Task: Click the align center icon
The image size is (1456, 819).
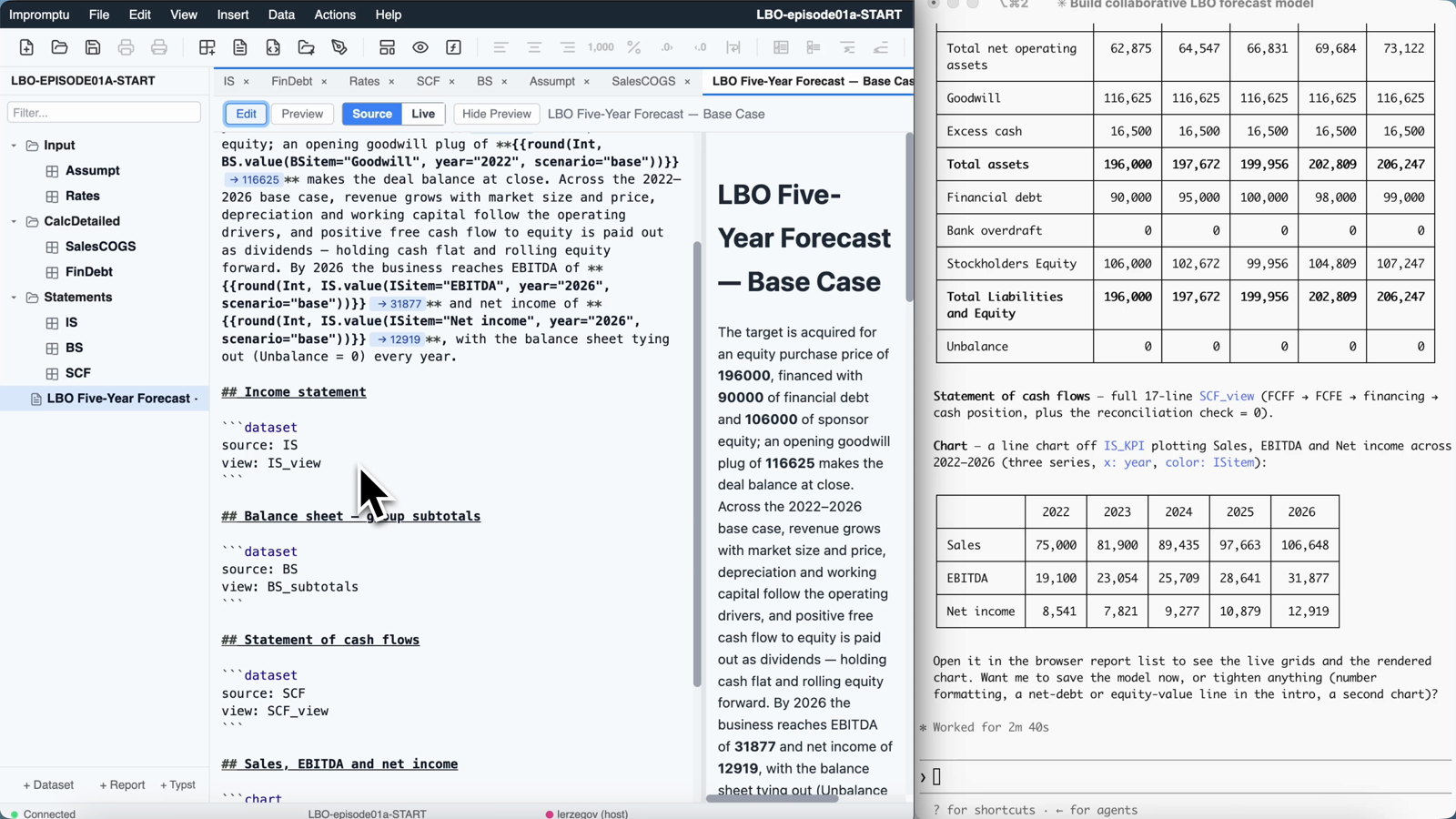Action: pyautogui.click(x=534, y=47)
